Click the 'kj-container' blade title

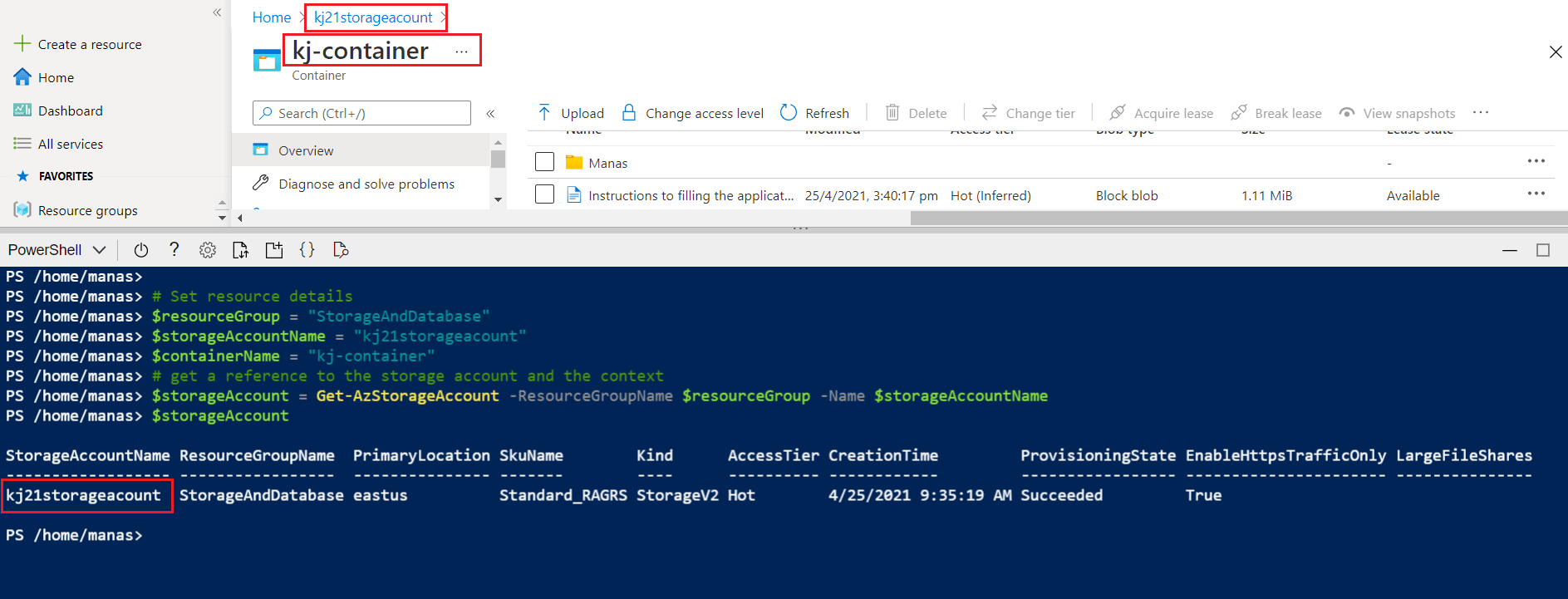point(360,51)
